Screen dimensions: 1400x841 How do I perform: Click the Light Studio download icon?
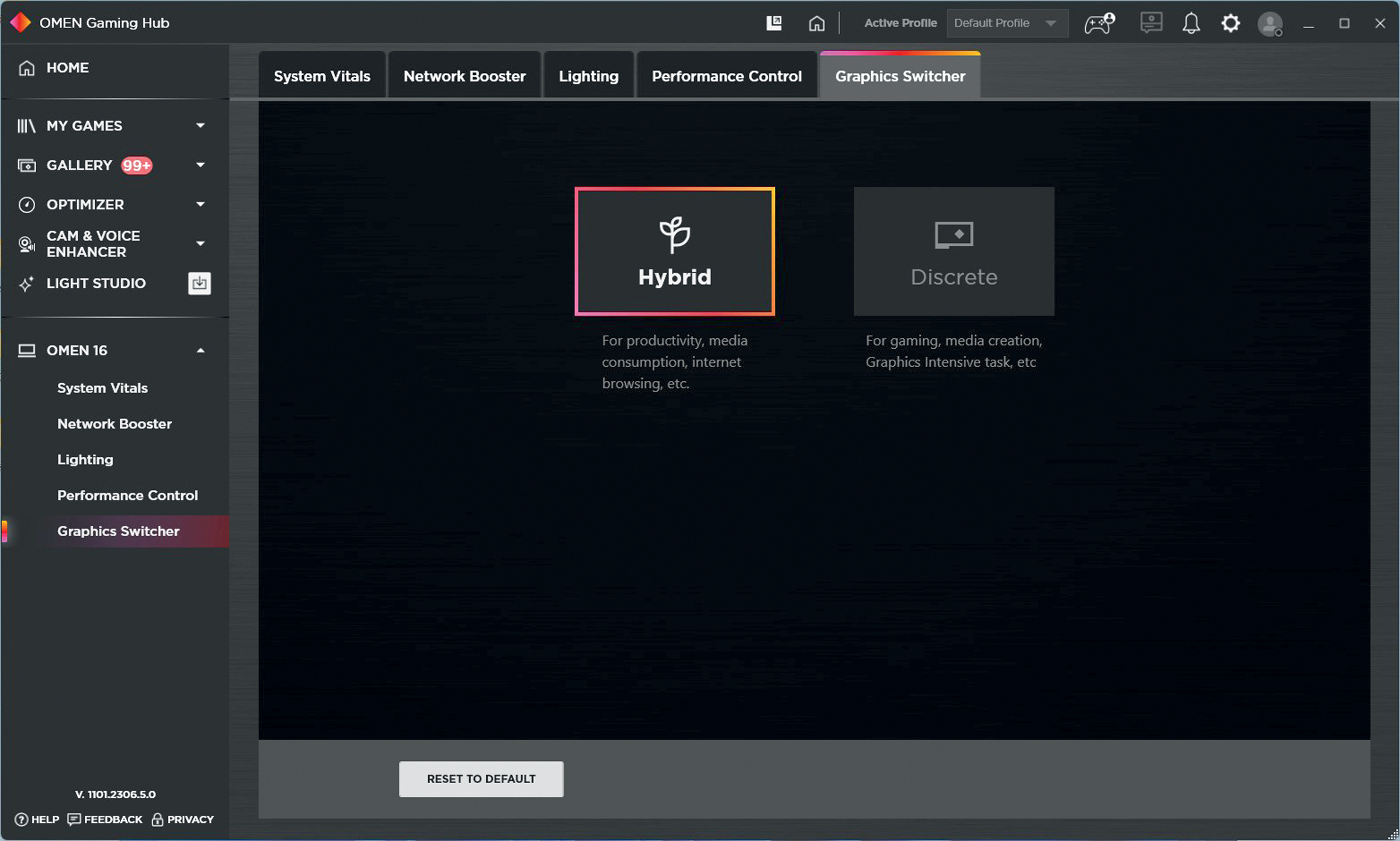(x=199, y=283)
